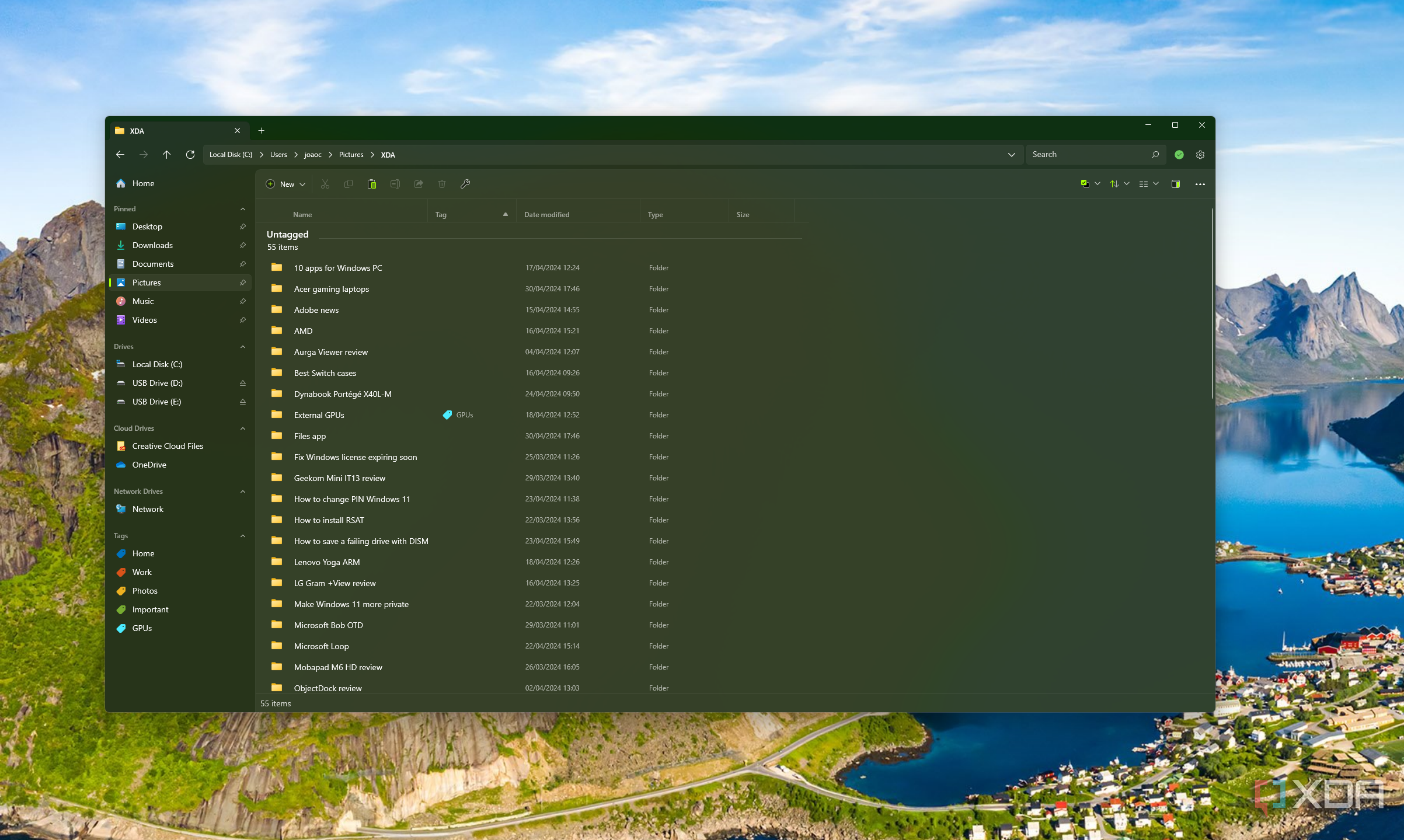Unpin Desktop from the sidebar

click(x=243, y=226)
